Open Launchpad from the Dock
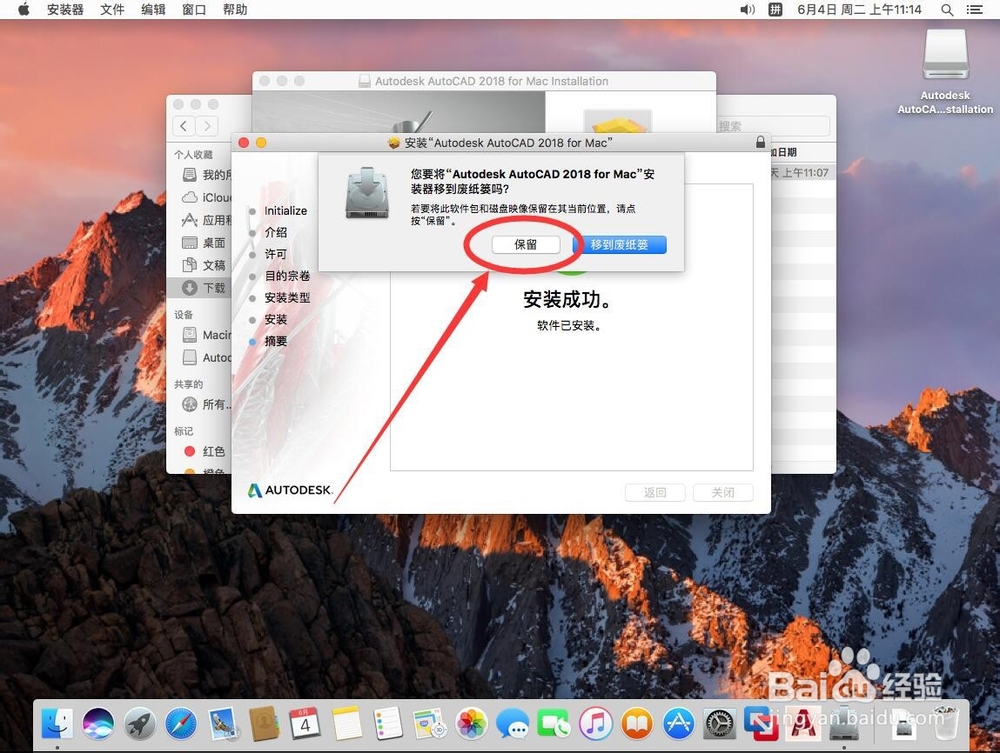The width and height of the screenshot is (1000, 753). (139, 724)
